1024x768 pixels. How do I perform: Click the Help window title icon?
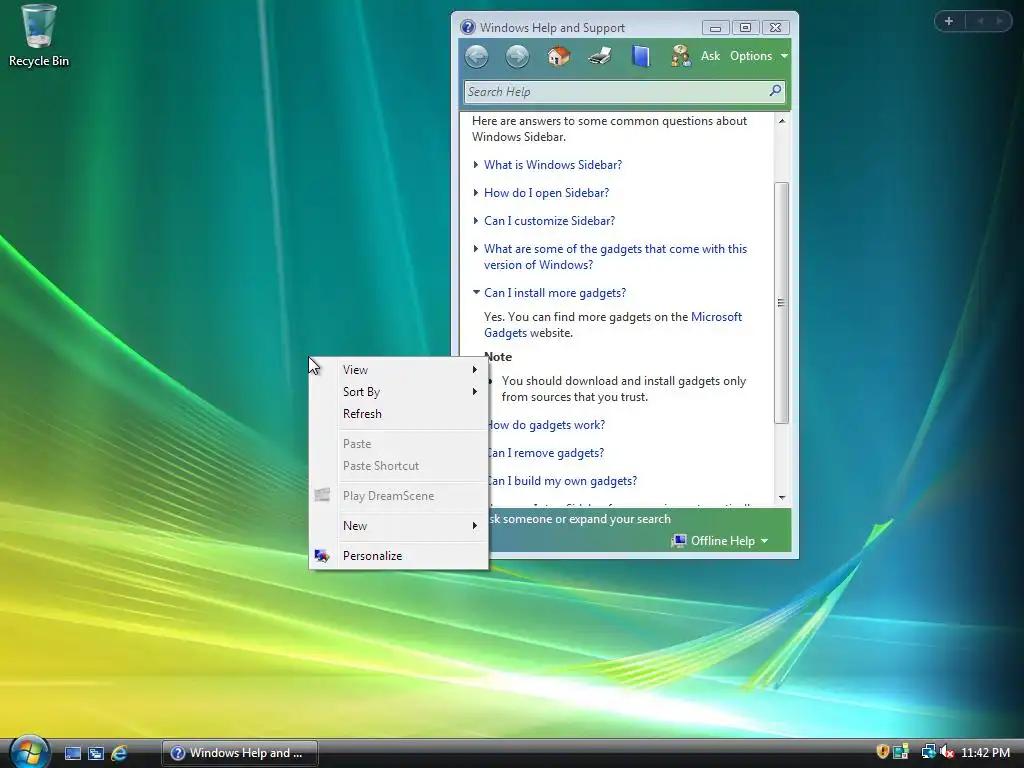coord(468,27)
